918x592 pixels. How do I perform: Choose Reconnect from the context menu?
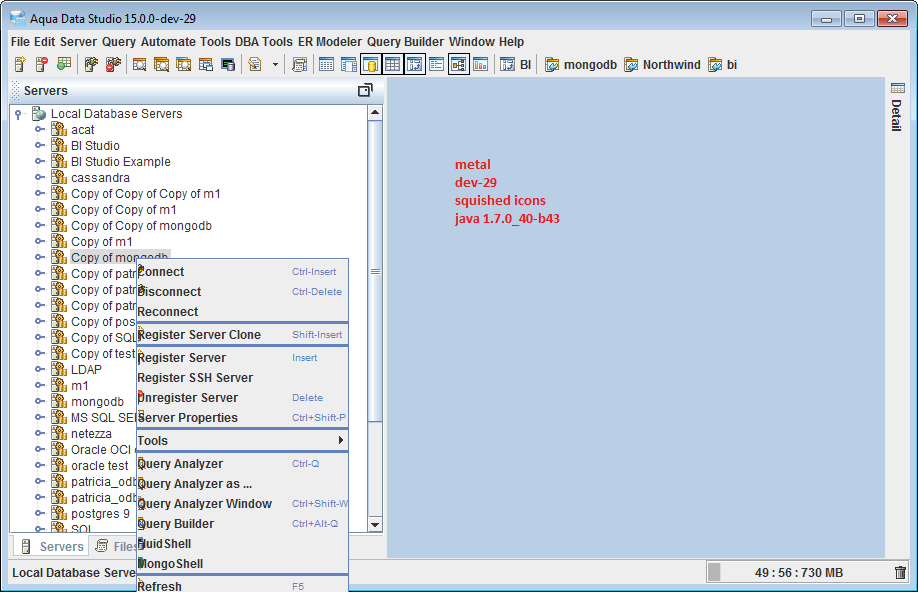[x=242, y=312]
